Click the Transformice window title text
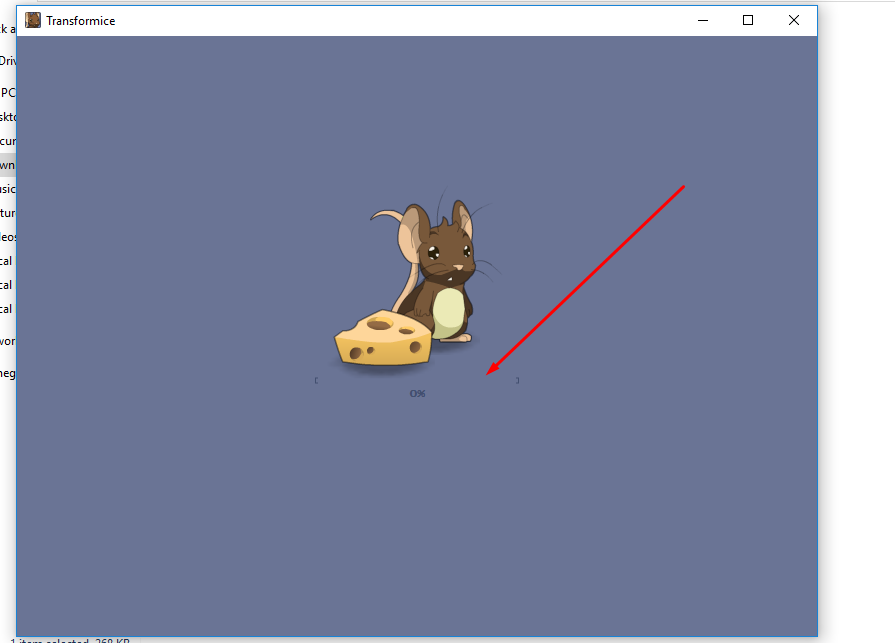This screenshot has width=895, height=643. pyautogui.click(x=80, y=21)
